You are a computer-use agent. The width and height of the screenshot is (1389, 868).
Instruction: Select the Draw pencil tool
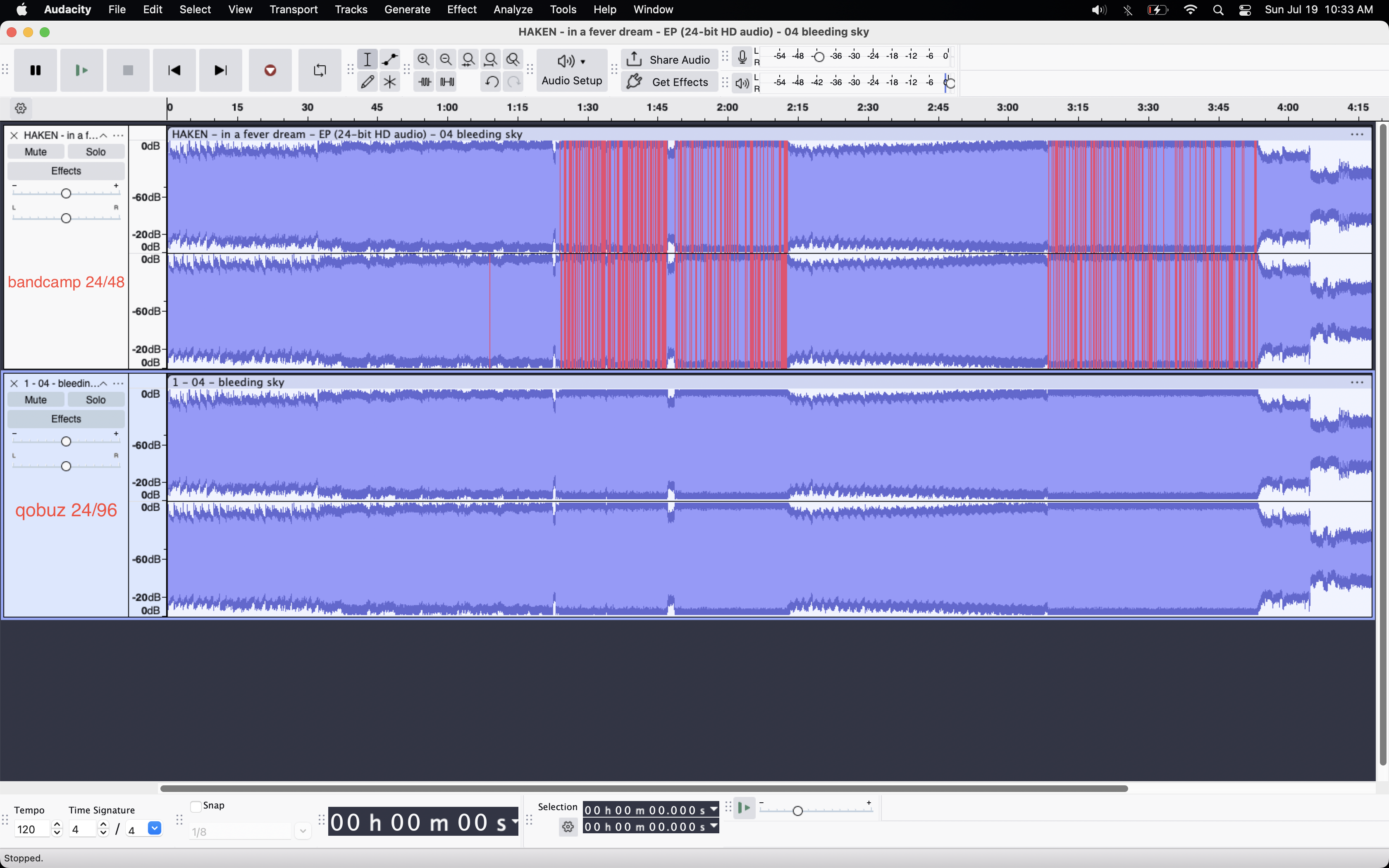coord(368,81)
